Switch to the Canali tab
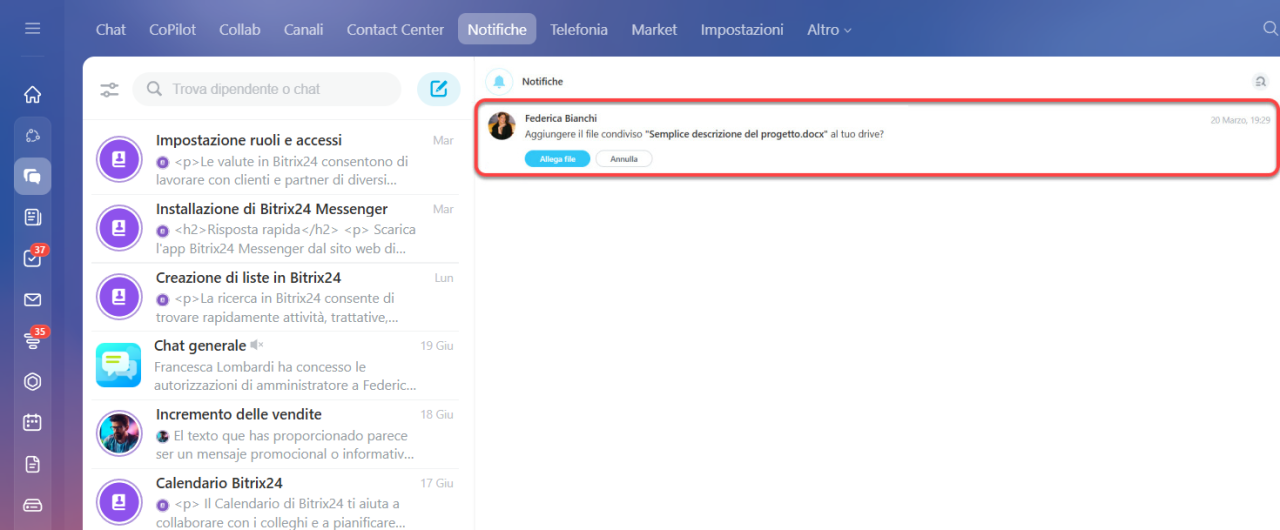The image size is (1280, 530). [x=303, y=29]
